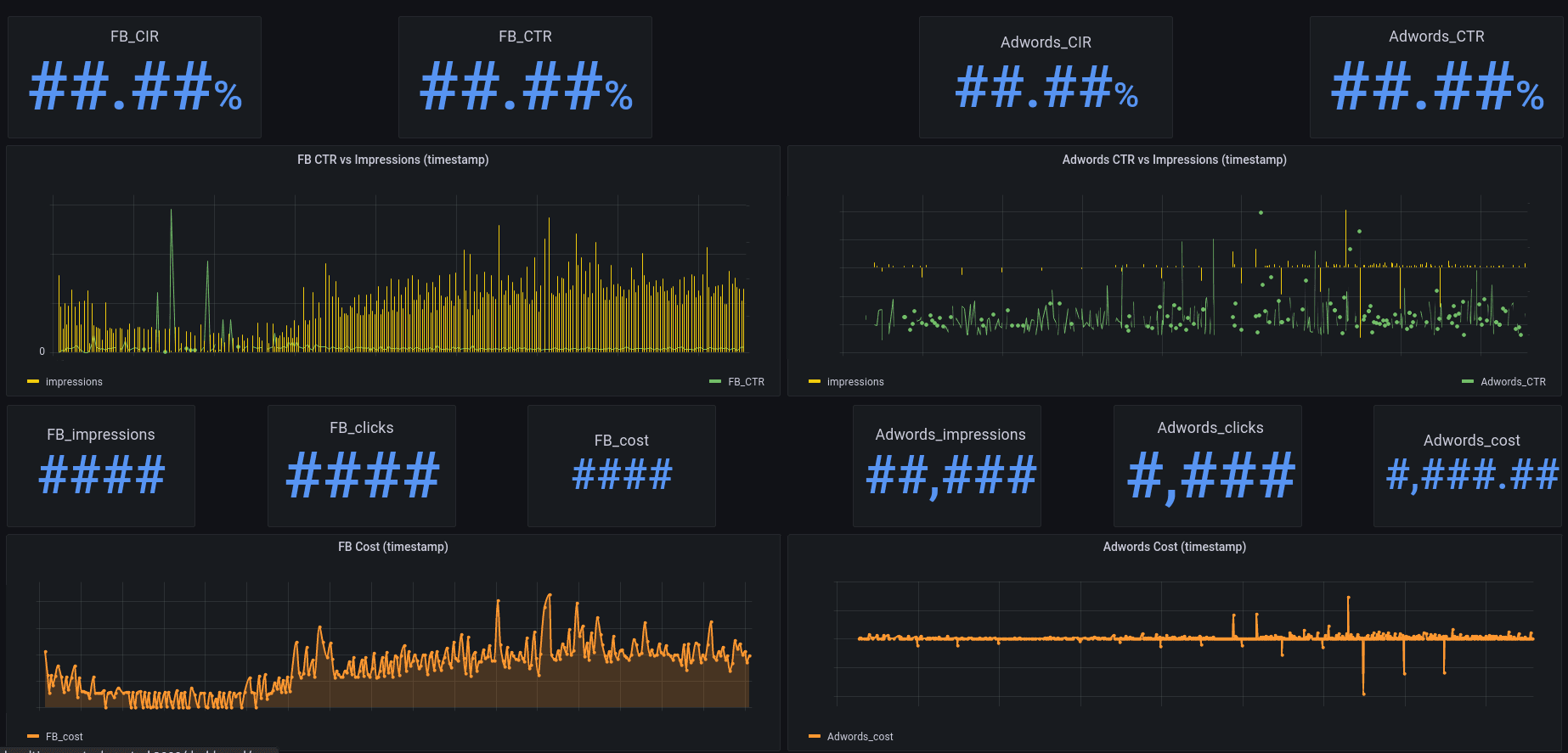This screenshot has height=753, width=1568.
Task: Toggle the FB_CTR series legend label
Action: 746,382
